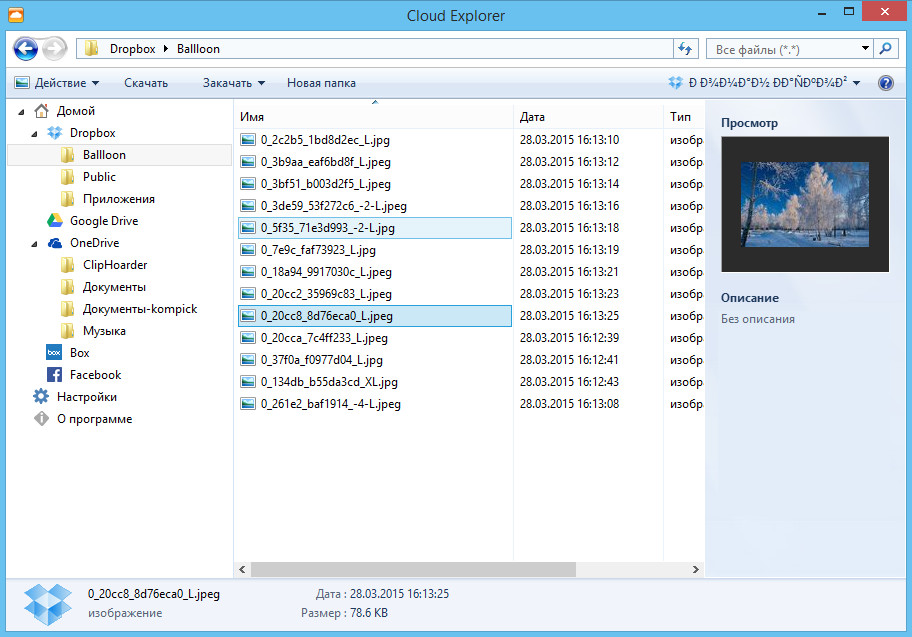
Task: Sort by the Тип column header
Action: click(x=684, y=117)
